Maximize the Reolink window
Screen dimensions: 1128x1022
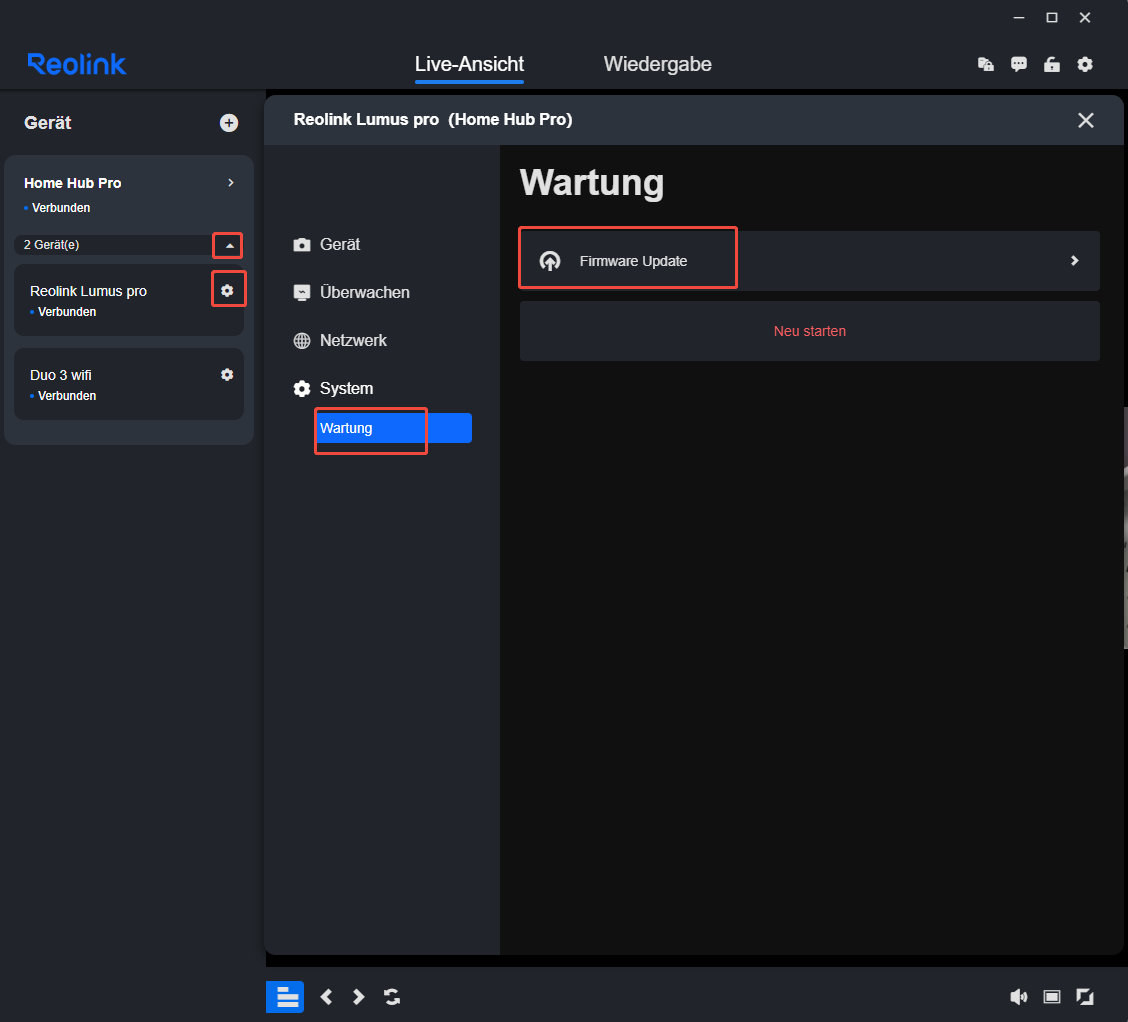point(1052,17)
